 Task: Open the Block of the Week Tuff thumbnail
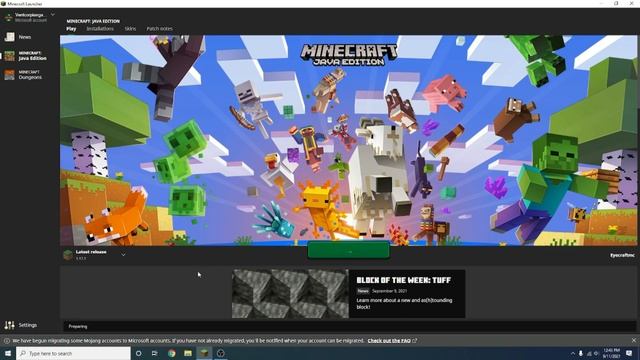tap(290, 294)
